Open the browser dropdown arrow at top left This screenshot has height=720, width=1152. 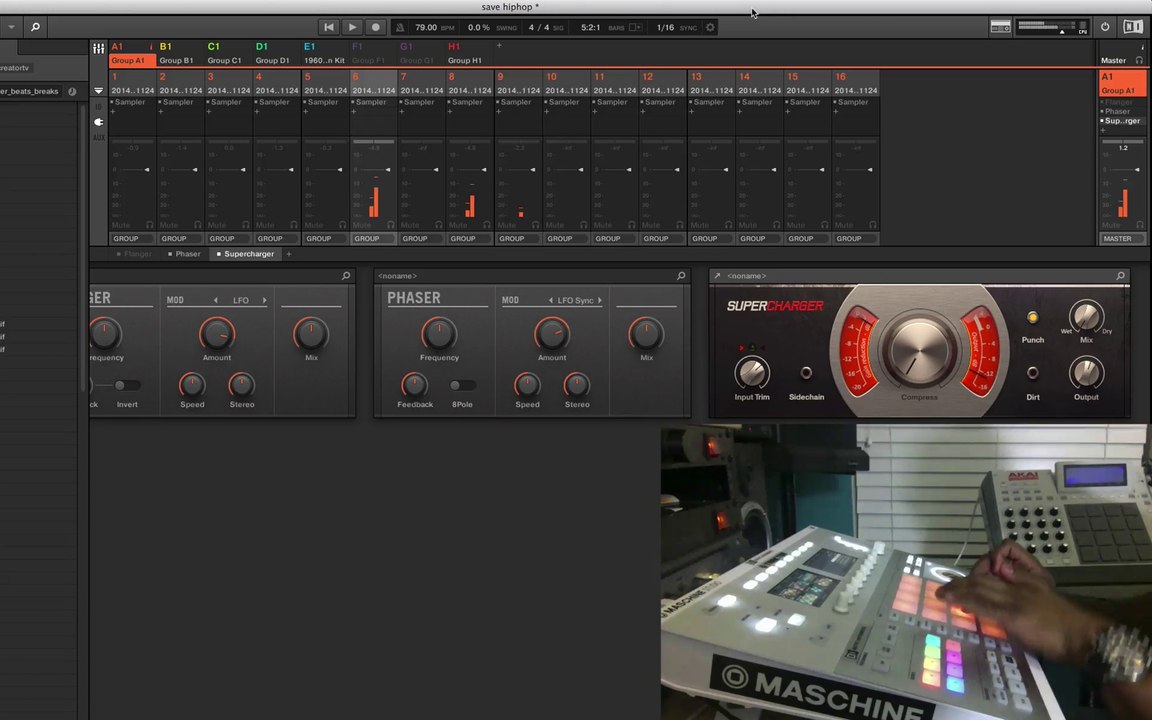pos(12,27)
